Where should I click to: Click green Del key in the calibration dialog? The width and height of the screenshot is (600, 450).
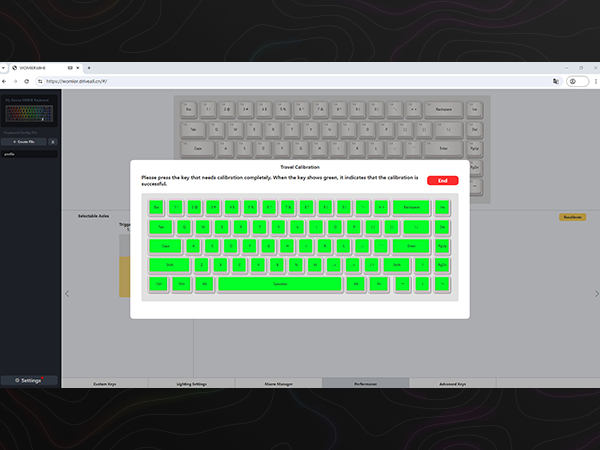point(442,227)
